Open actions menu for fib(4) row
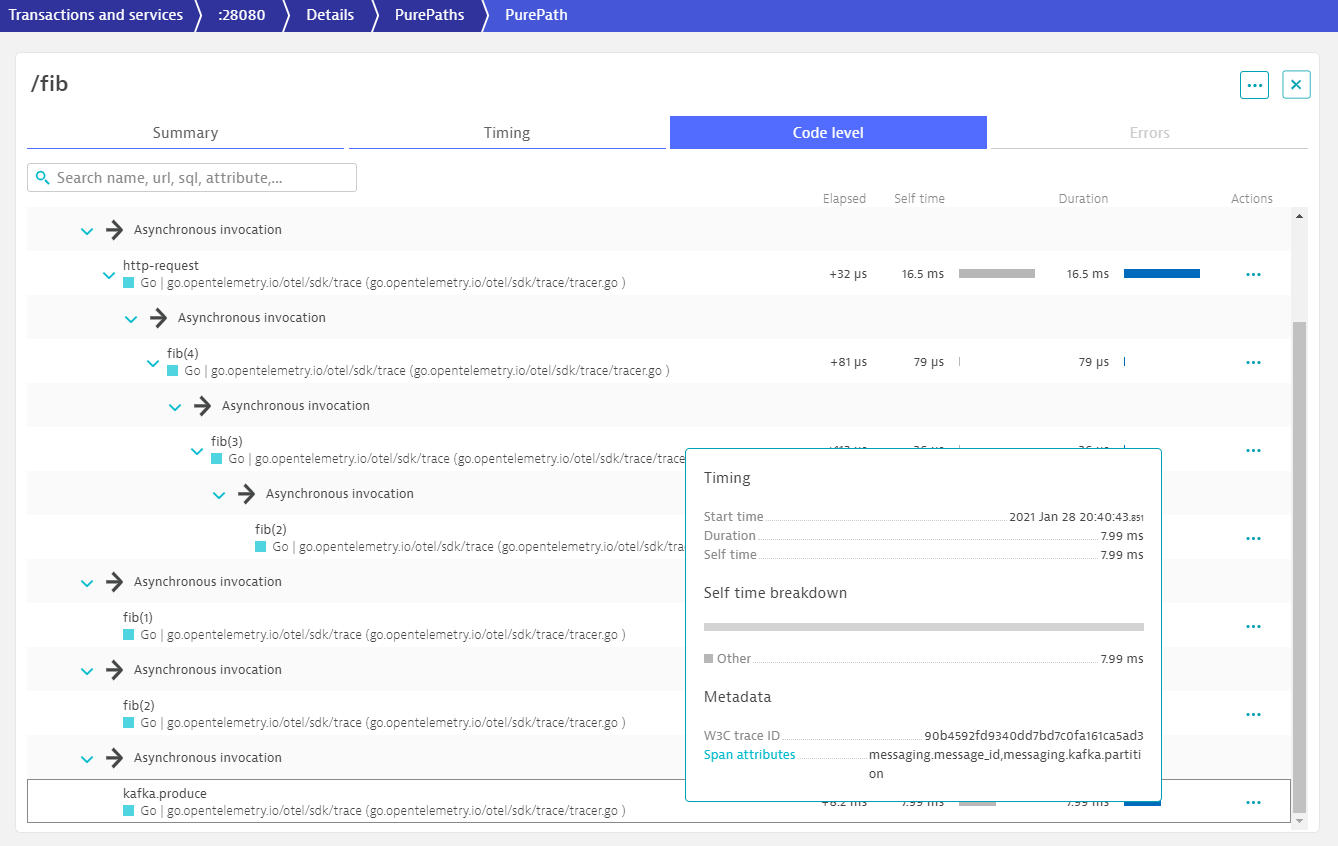Screen dimensions: 1338x846 tap(1254, 362)
